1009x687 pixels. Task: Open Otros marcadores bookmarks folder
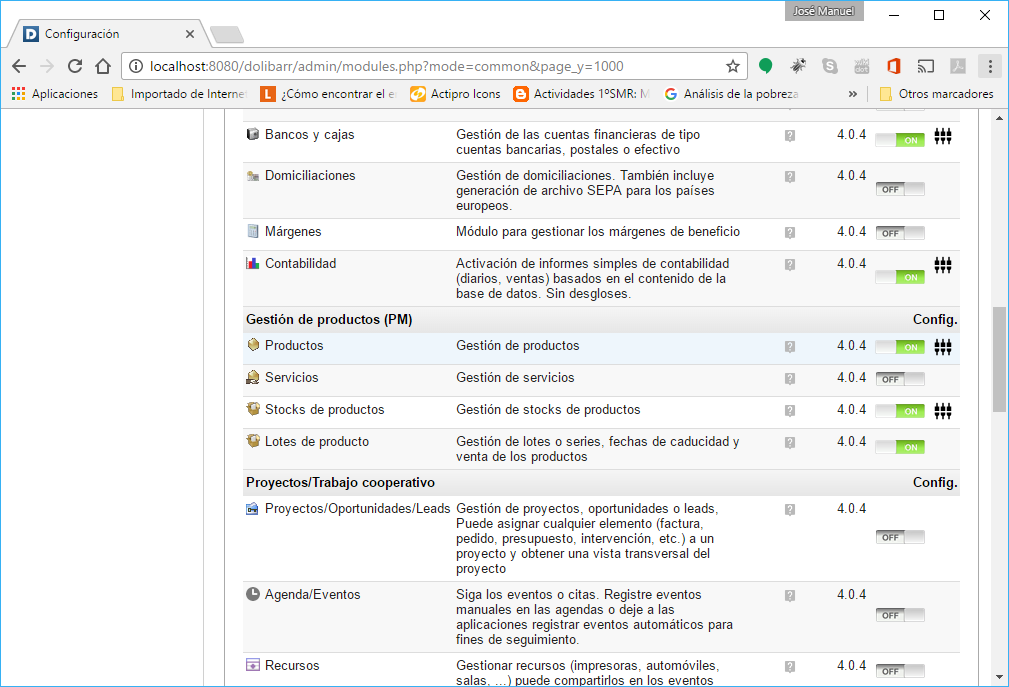pos(936,94)
